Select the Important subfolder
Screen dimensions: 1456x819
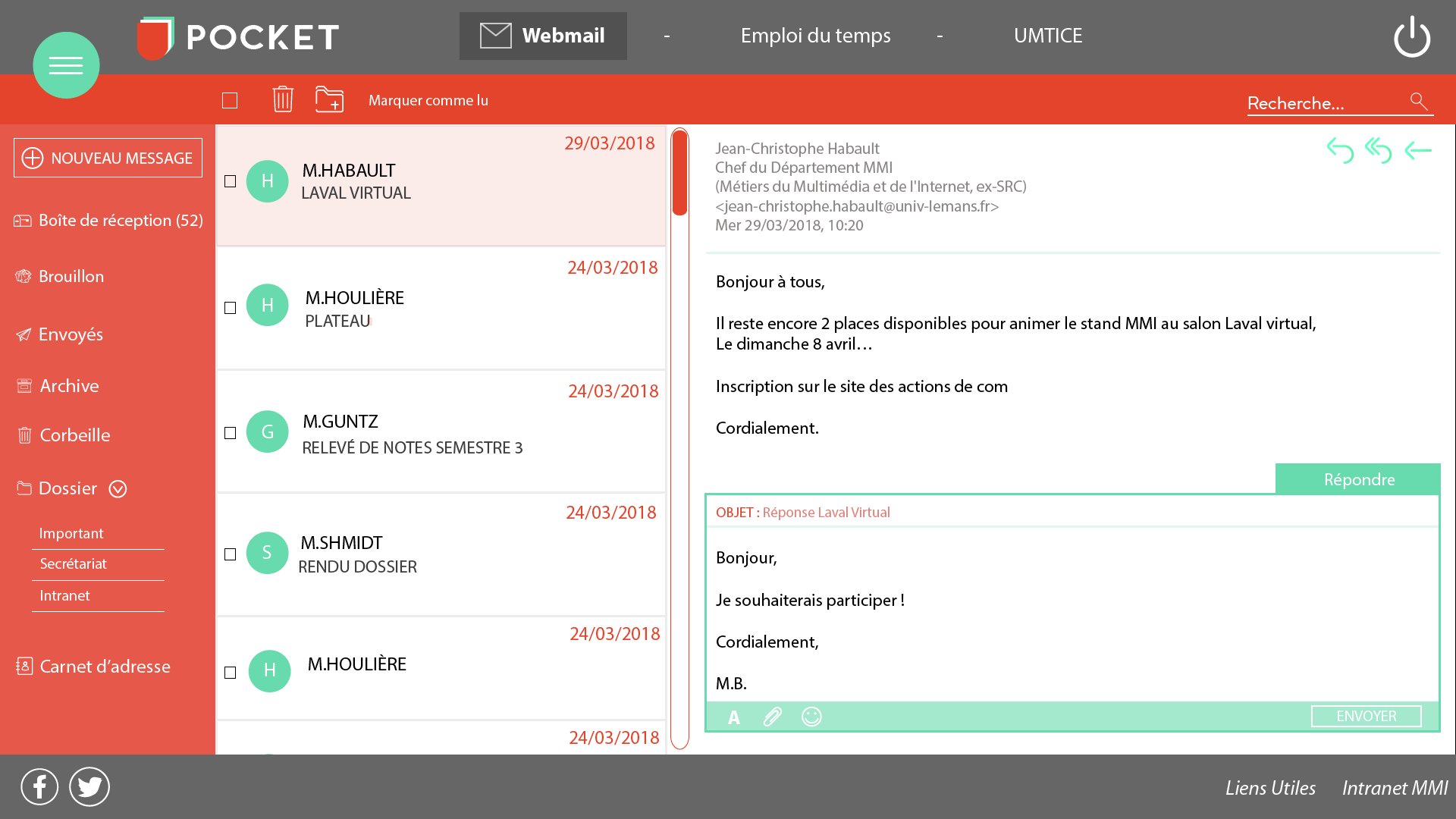71,533
